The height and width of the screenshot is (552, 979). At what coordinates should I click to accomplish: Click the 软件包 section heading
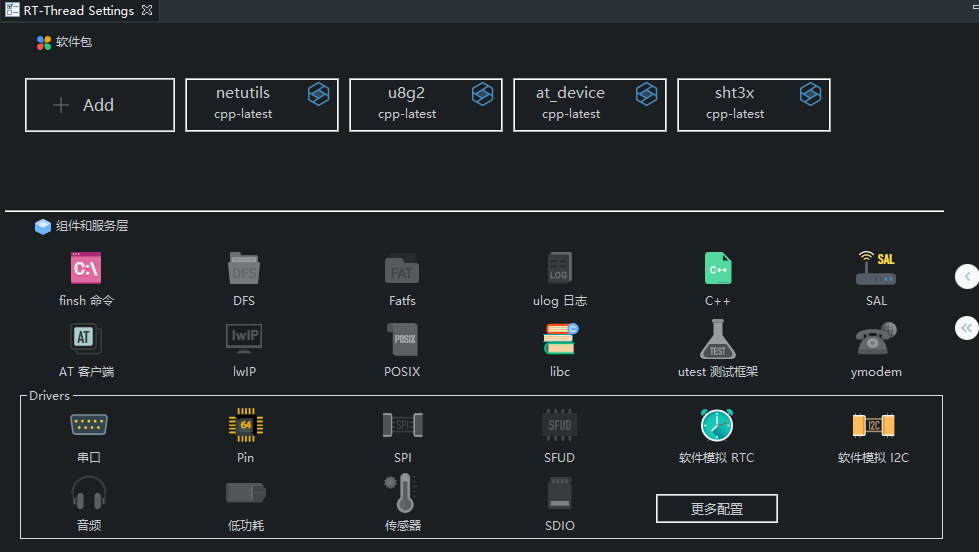(74, 42)
